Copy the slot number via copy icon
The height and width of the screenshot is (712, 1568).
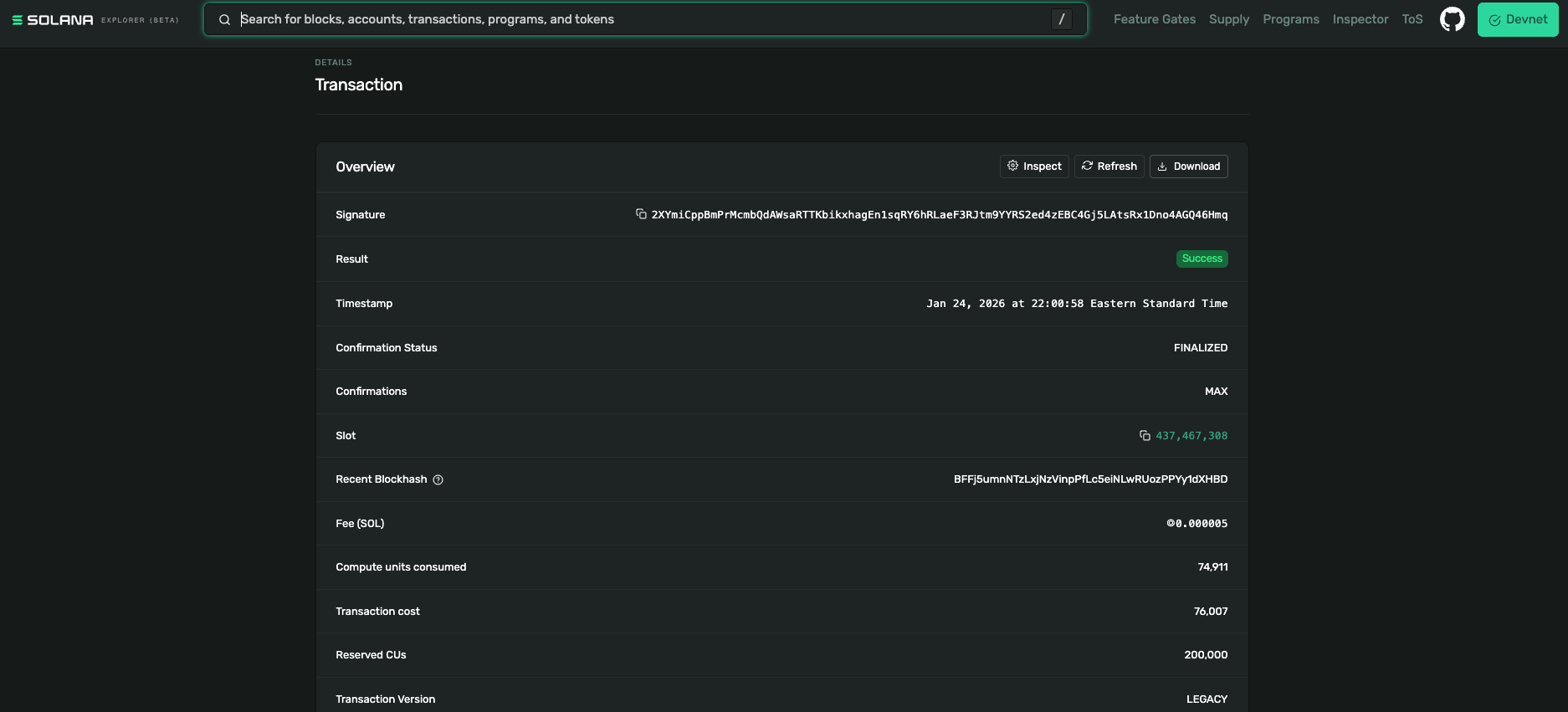[1145, 436]
